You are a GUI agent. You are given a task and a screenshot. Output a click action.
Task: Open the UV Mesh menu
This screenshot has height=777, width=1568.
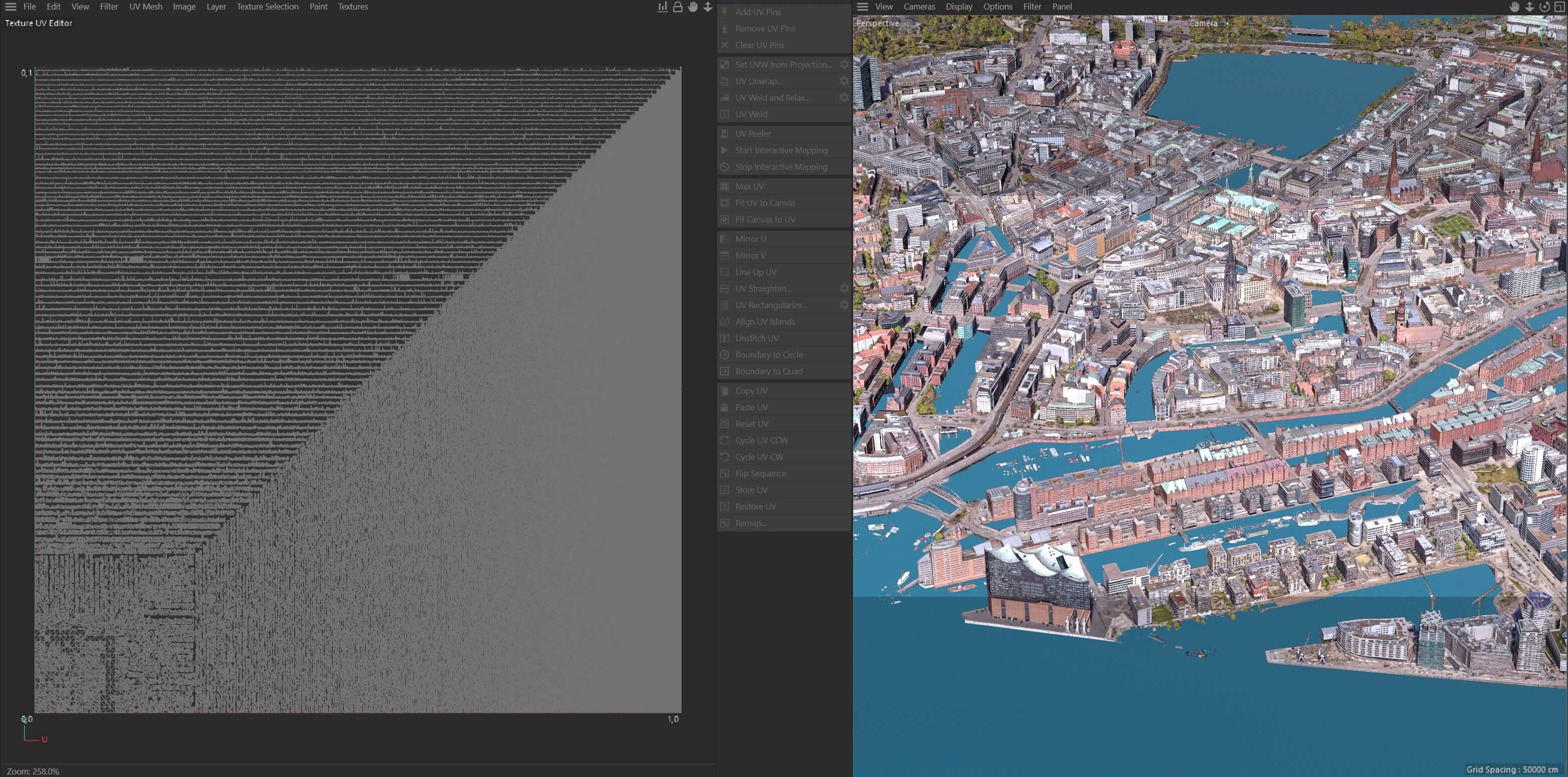(x=145, y=7)
